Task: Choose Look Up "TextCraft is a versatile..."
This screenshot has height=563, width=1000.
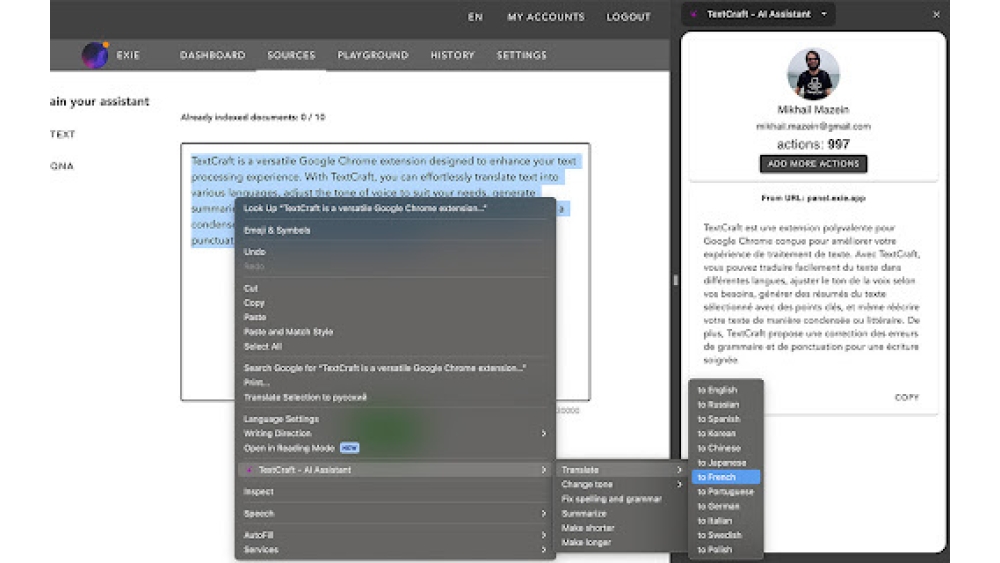Action: (x=395, y=208)
